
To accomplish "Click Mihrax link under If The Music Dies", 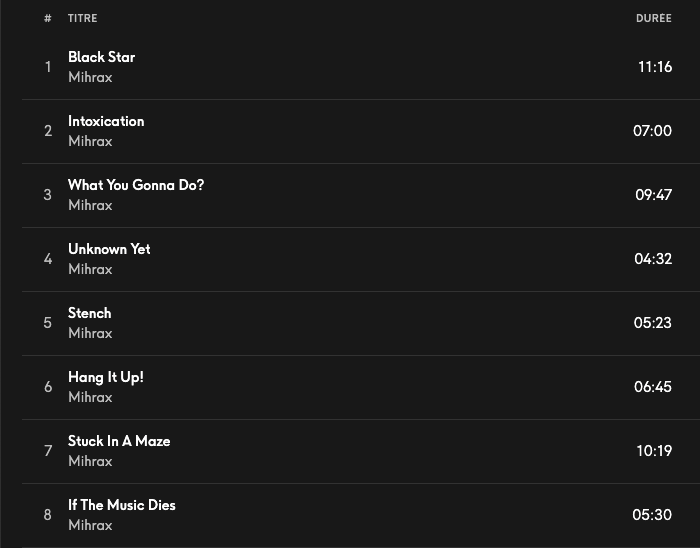I will click(x=90, y=525).
